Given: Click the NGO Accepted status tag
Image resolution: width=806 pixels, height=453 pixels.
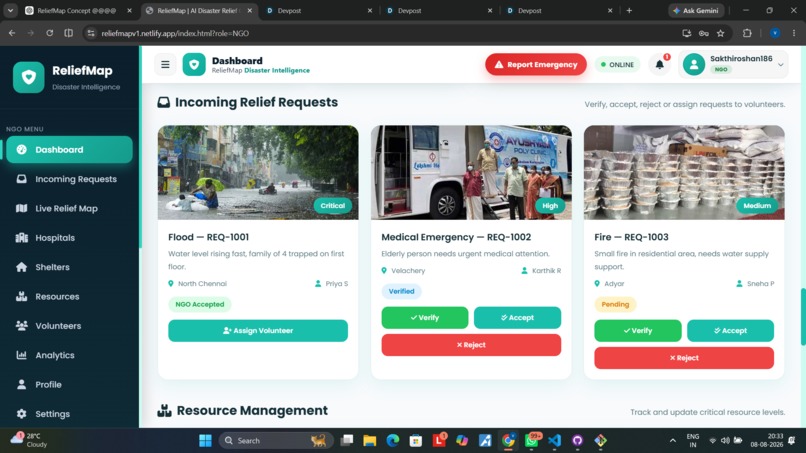Looking at the screenshot, I should 199,304.
